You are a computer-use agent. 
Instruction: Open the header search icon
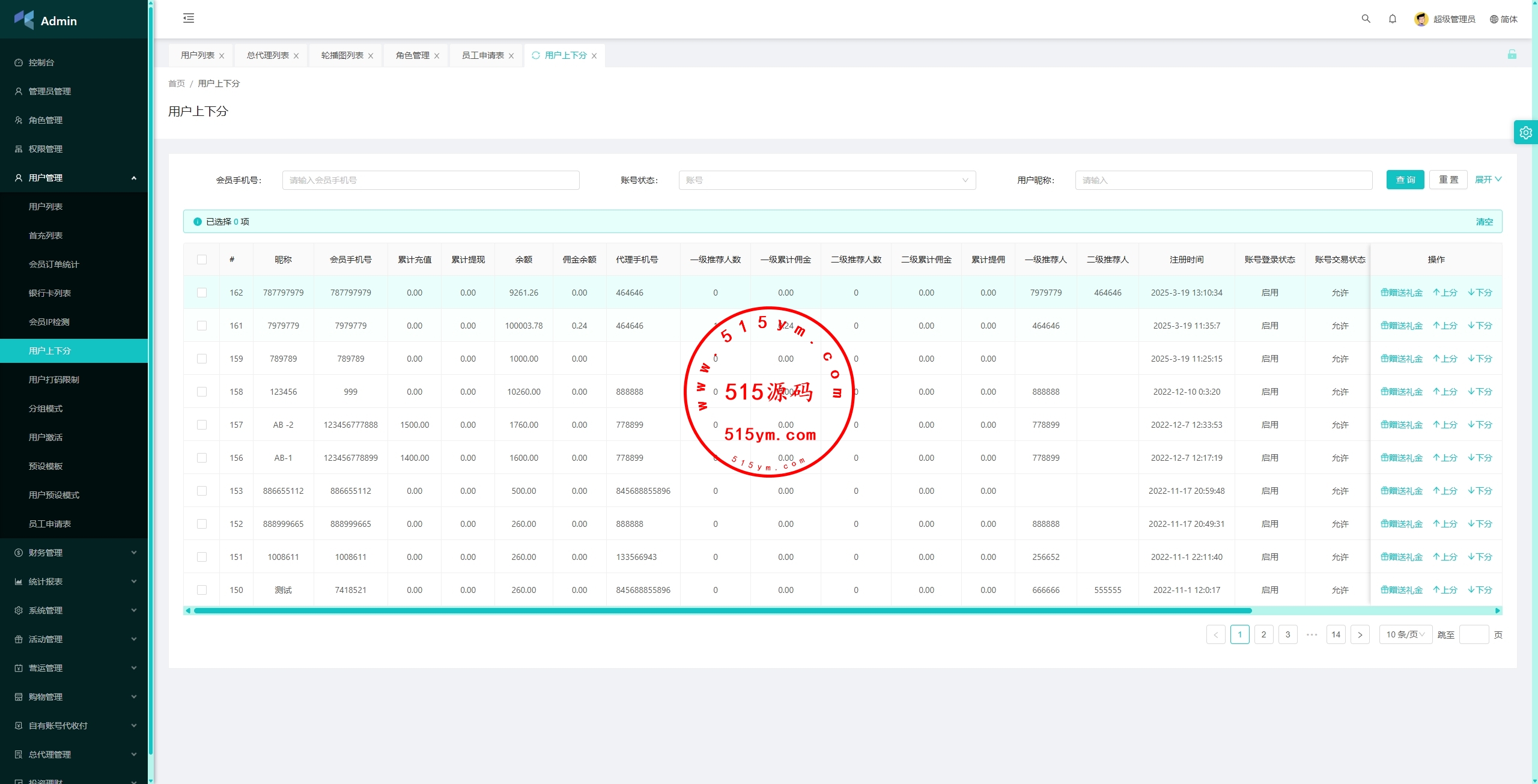click(1366, 19)
